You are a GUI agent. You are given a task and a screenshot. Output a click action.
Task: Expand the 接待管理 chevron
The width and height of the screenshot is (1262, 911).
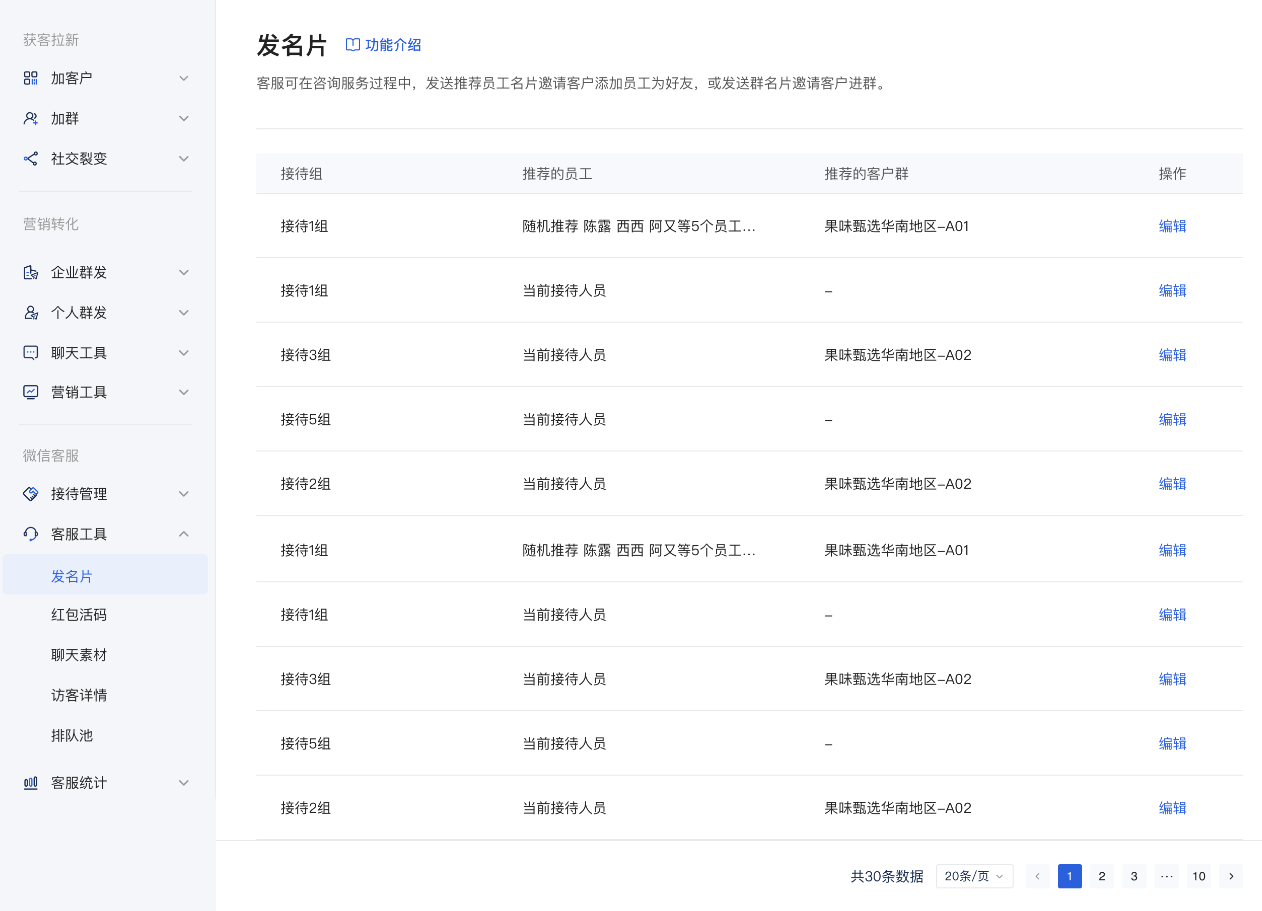pyautogui.click(x=184, y=494)
